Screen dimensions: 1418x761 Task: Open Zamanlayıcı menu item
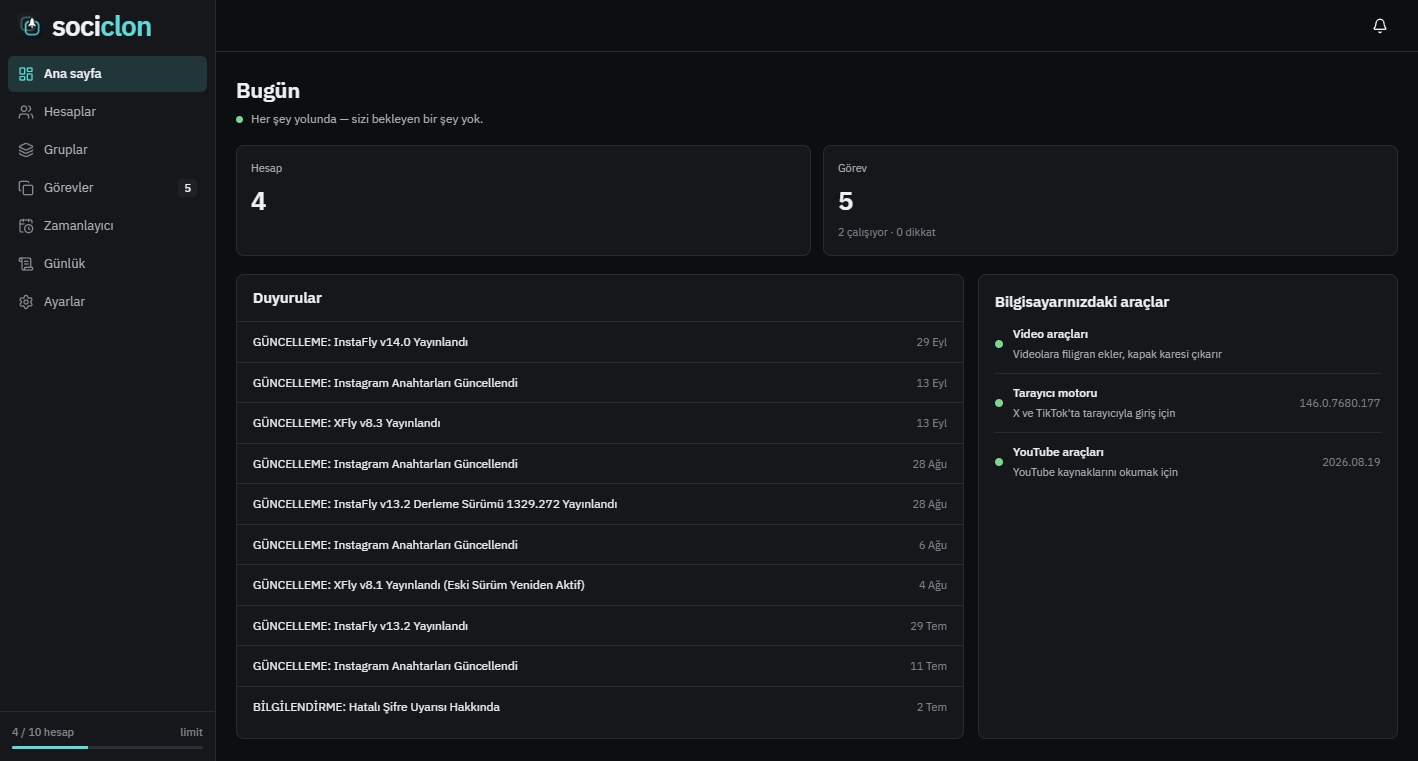pos(107,226)
